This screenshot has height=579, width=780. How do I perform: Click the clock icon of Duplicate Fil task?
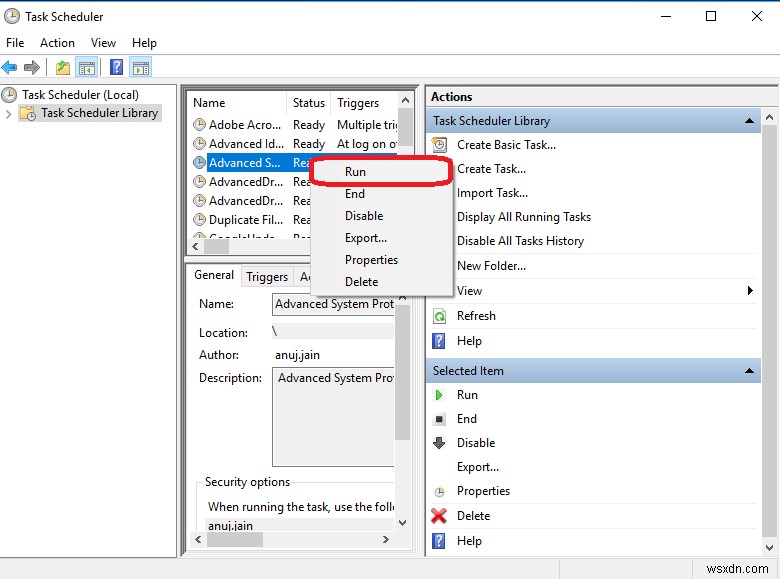199,219
